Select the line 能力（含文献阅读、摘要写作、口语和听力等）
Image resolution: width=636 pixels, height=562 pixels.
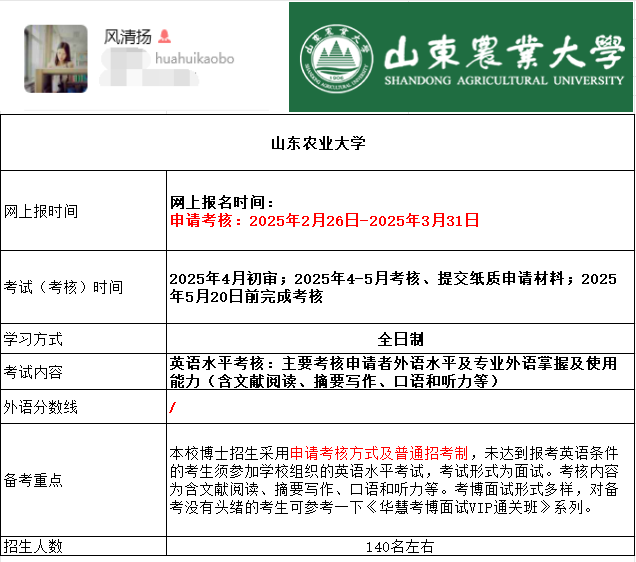pos(333,381)
